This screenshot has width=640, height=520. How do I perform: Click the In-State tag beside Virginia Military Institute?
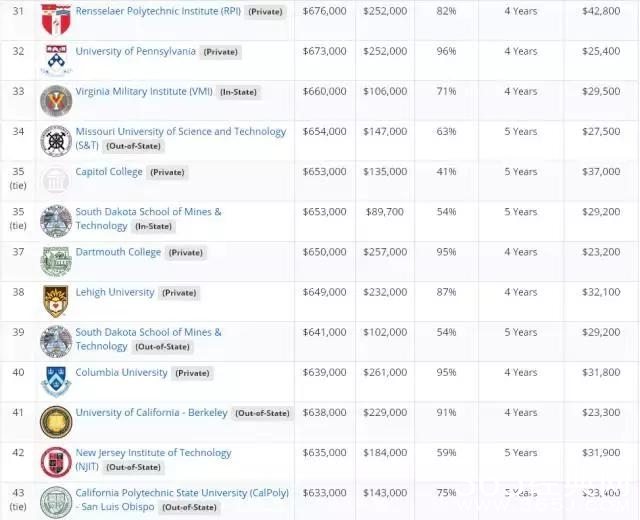(238, 92)
